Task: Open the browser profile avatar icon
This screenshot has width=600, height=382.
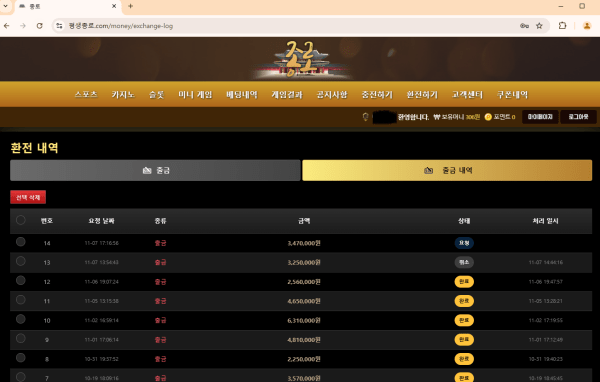Action: tap(587, 26)
